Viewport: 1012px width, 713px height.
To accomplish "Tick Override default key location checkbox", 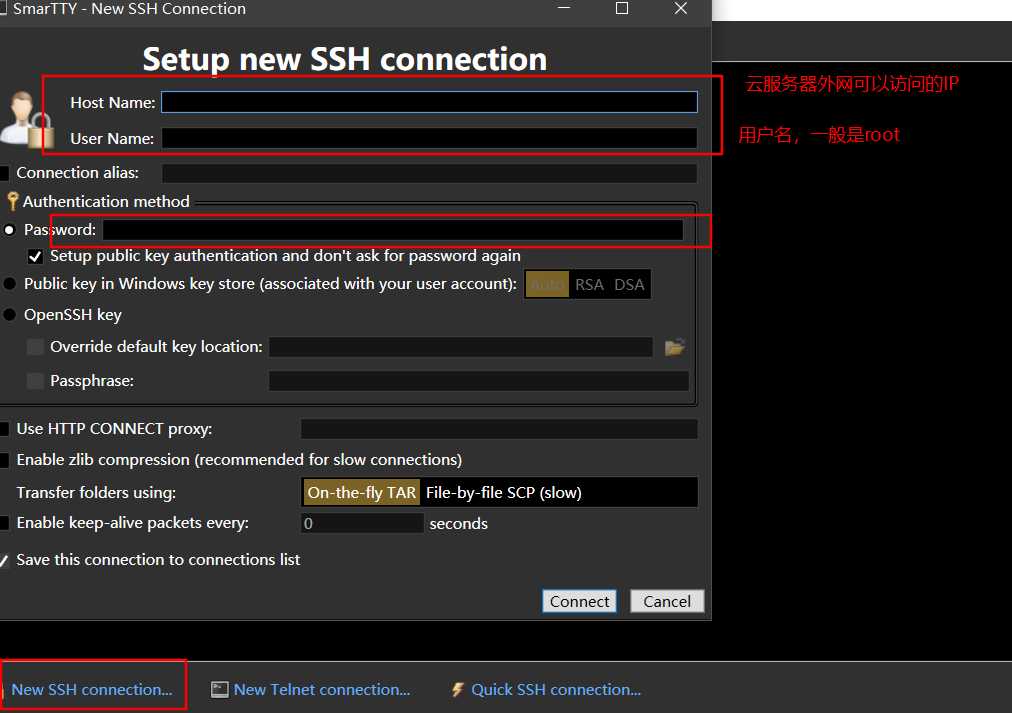I will [x=35, y=347].
